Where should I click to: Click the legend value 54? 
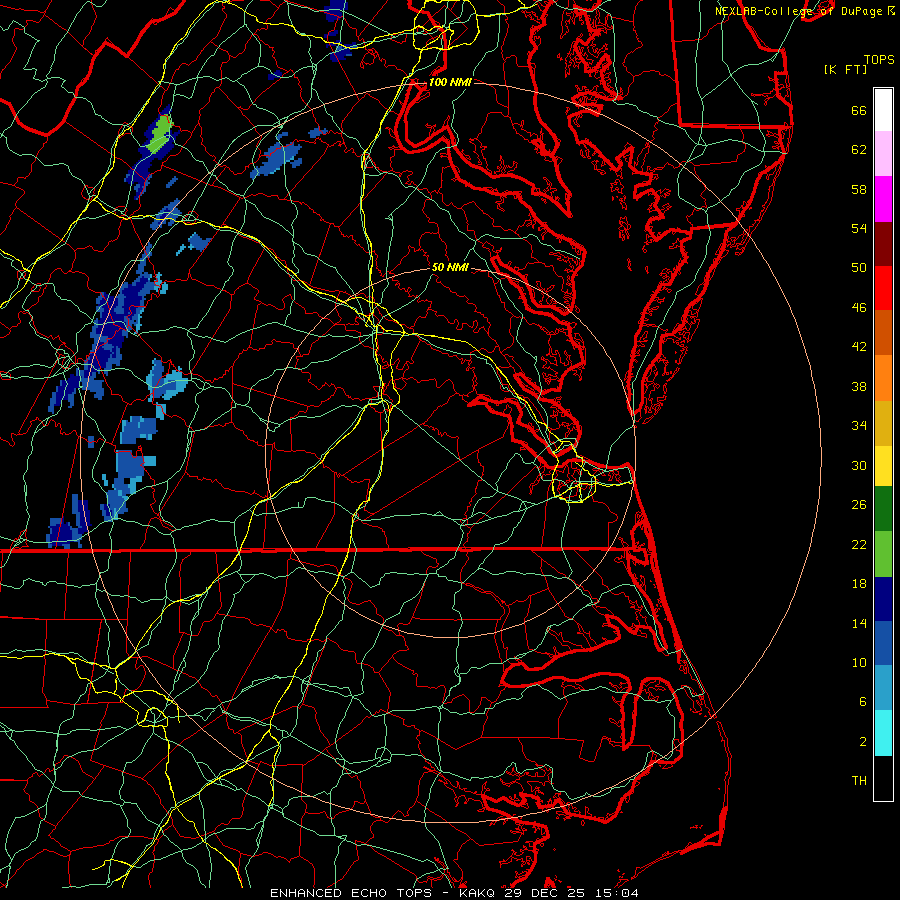click(x=859, y=228)
